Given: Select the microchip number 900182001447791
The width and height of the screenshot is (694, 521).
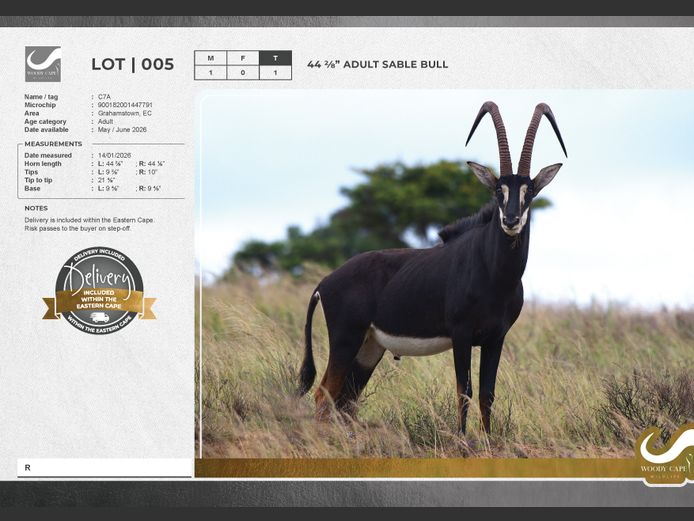Looking at the screenshot, I should 125,105.
